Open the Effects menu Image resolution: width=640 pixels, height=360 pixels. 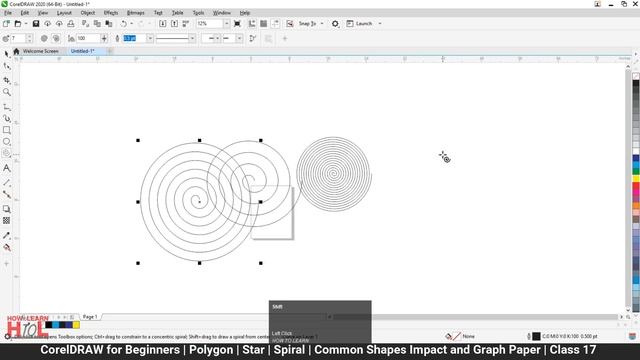tap(111, 13)
